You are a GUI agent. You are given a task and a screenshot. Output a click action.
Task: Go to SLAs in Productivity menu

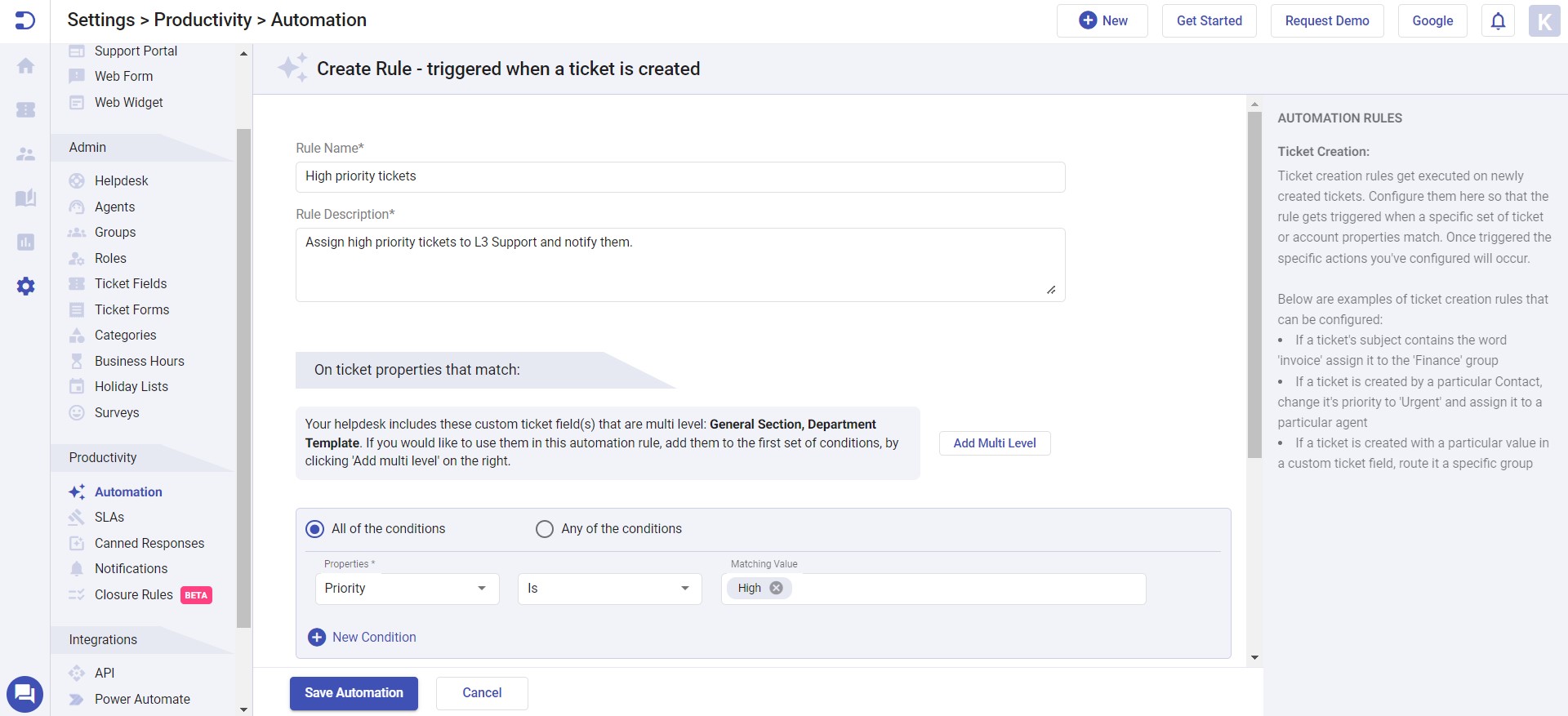pos(109,517)
